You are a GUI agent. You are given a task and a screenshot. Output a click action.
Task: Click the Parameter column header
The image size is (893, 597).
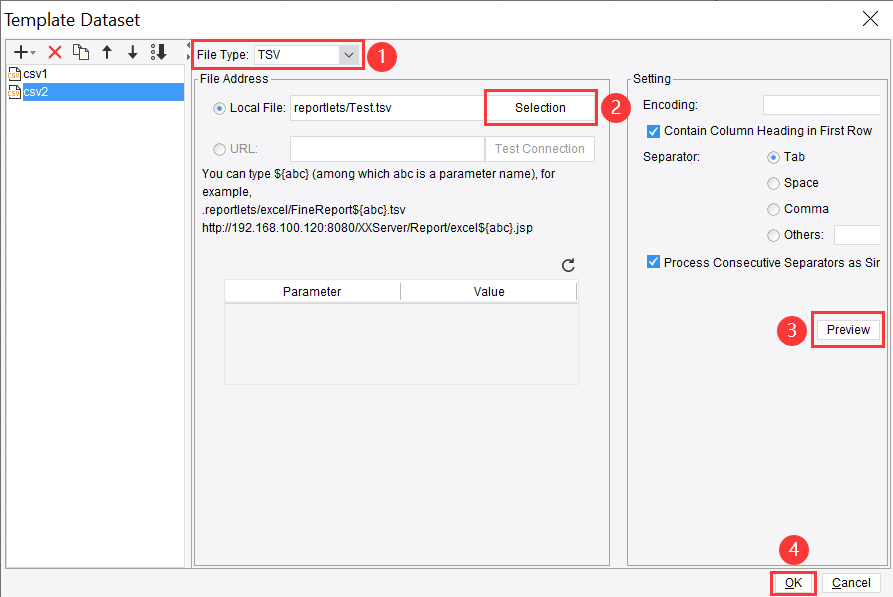(x=311, y=291)
